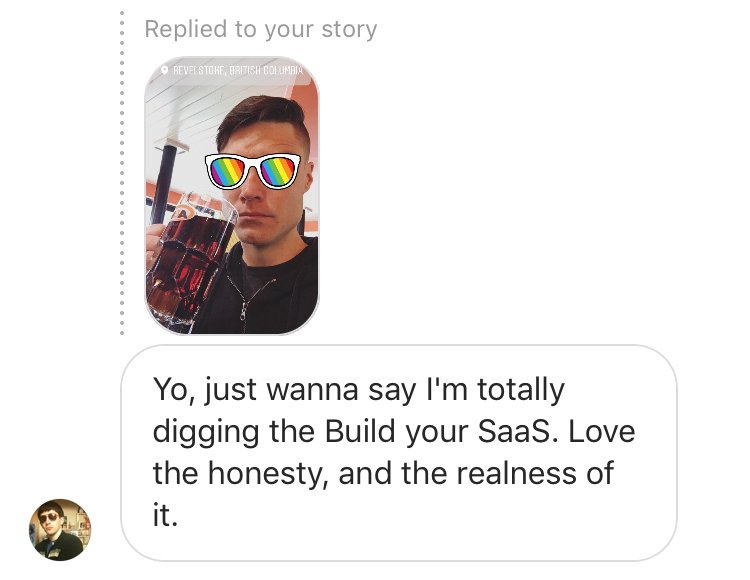Click the right rainbow lens of sunglasses
Image resolution: width=750 pixels, height=580 pixels.
(278, 172)
